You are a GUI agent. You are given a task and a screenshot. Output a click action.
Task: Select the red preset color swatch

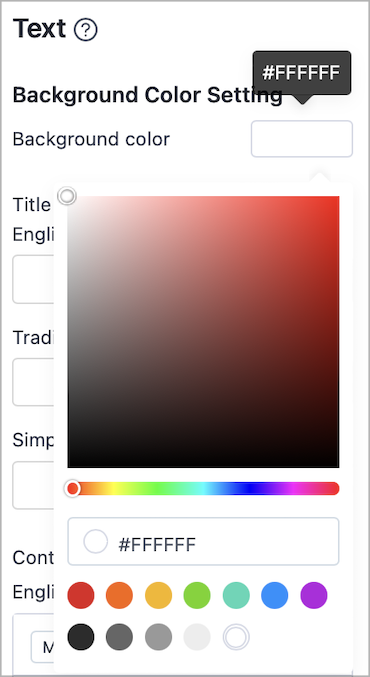click(81, 595)
